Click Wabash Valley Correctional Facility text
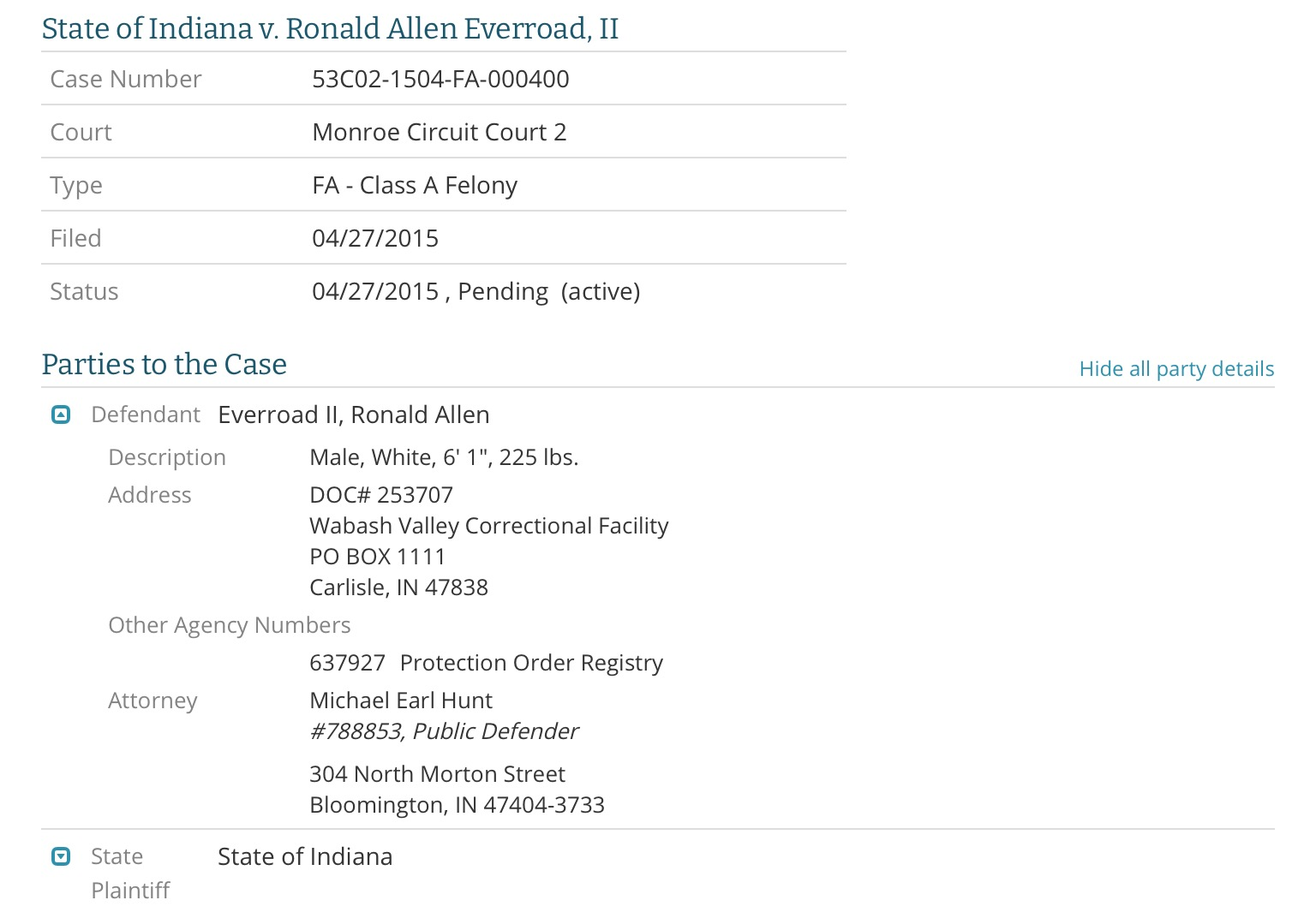The width and height of the screenshot is (1316, 924). point(489,526)
